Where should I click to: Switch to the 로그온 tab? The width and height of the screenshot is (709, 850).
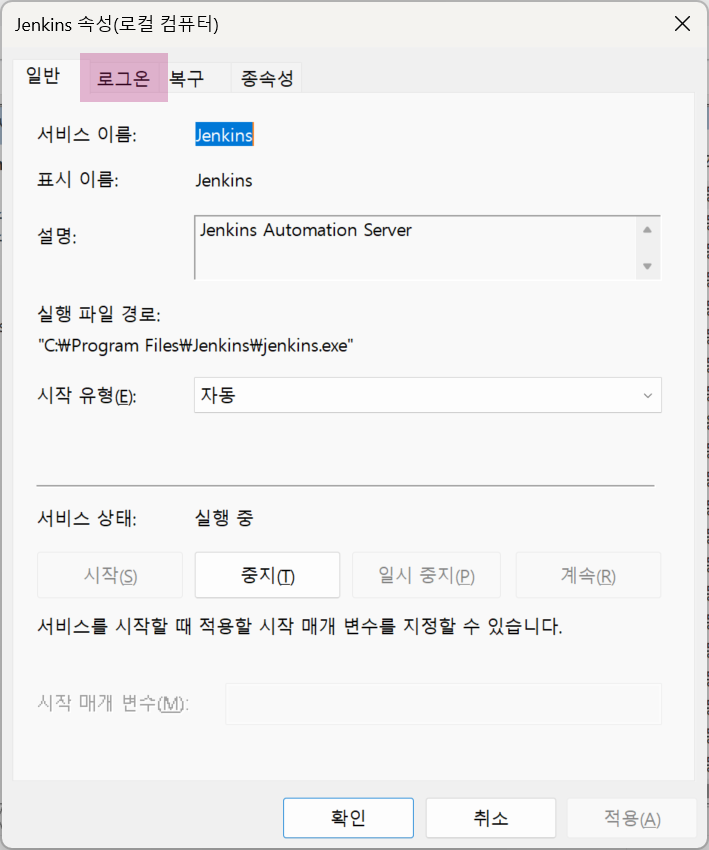point(123,78)
